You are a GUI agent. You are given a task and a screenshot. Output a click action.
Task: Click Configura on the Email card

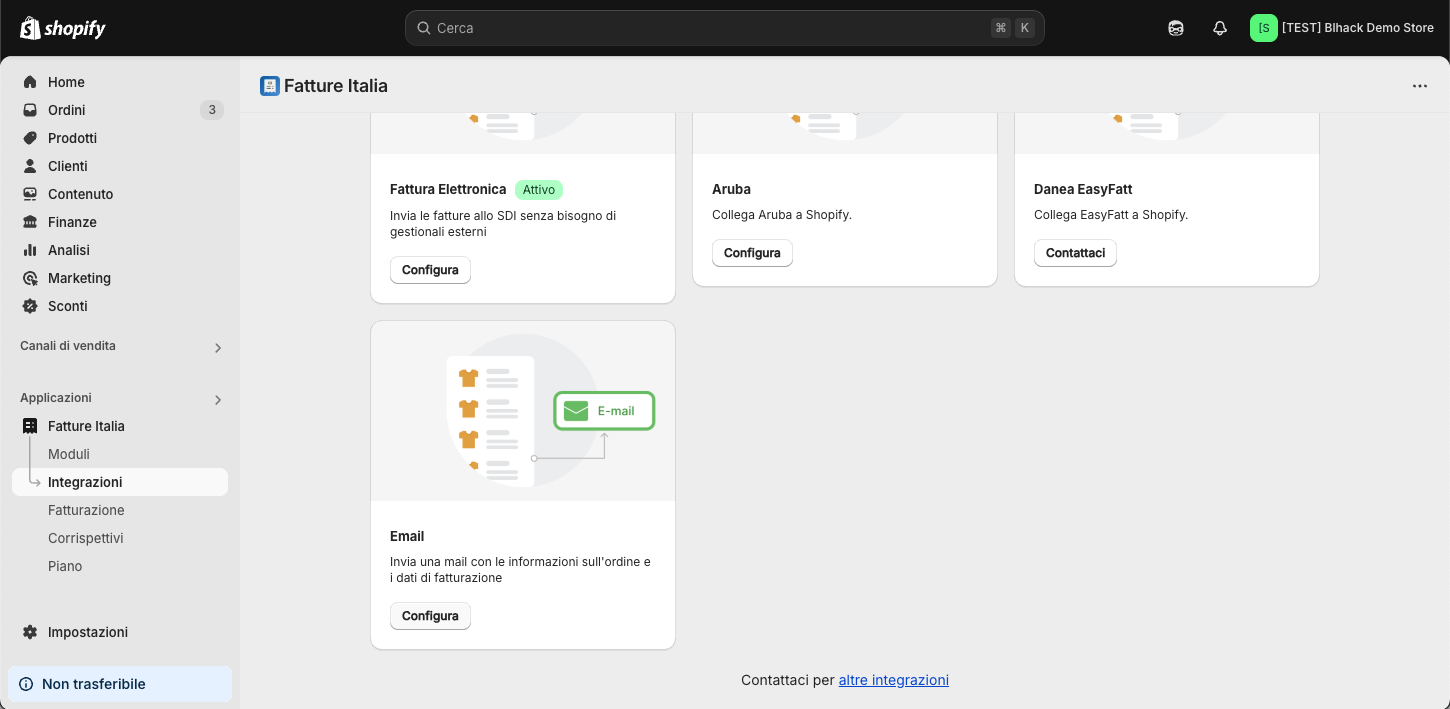point(430,616)
